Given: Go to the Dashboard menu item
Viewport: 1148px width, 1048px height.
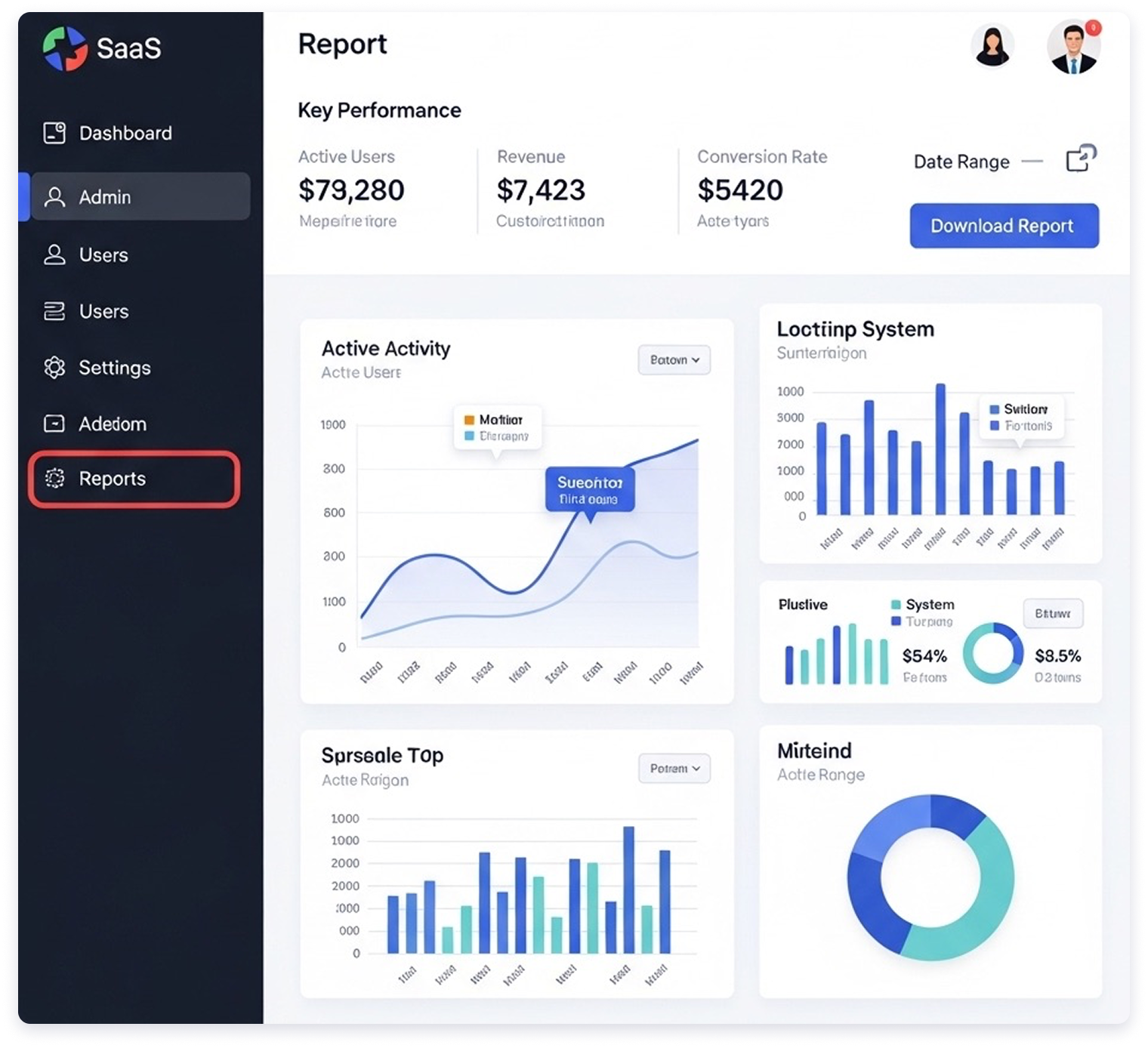Looking at the screenshot, I should (125, 134).
